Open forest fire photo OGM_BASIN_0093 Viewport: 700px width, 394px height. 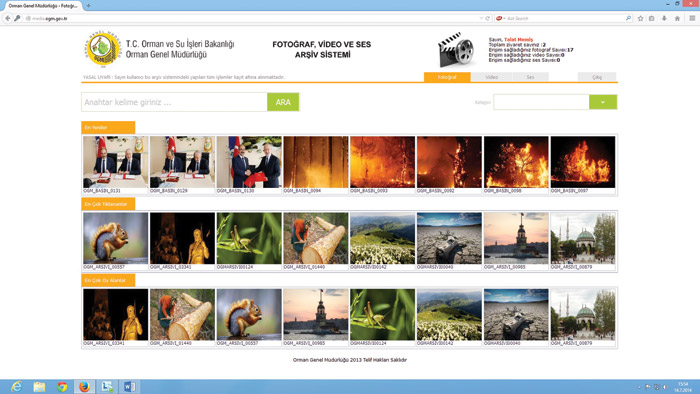click(383, 162)
